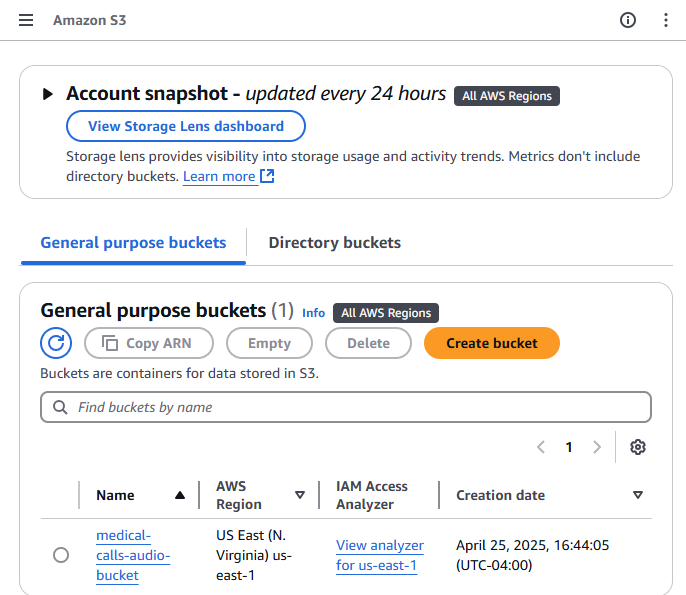
Task: Select the General purpose buckets tab
Action: pyautogui.click(x=133, y=243)
